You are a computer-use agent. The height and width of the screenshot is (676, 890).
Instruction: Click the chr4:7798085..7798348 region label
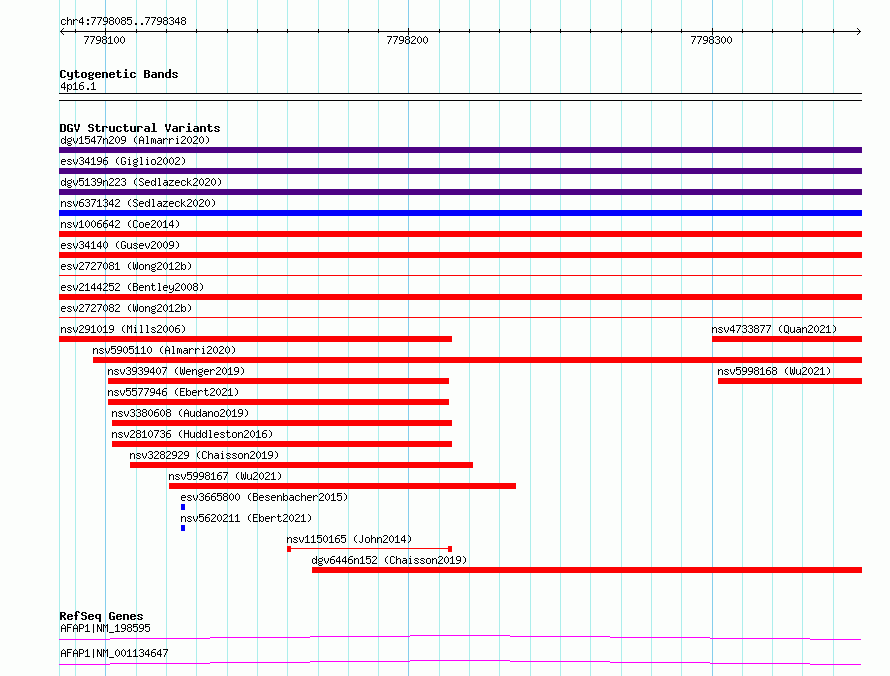click(123, 21)
